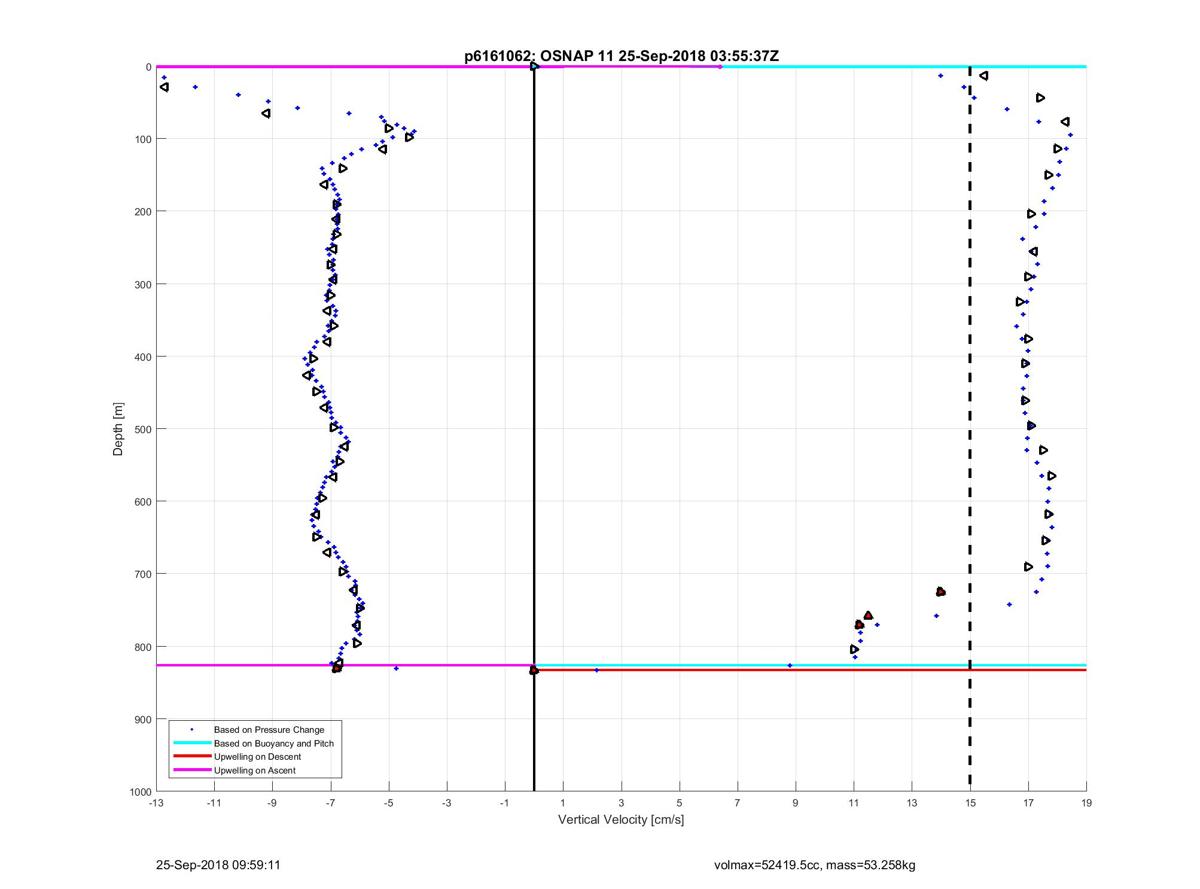Click the y-axis tick label '100'
Screen dimensions: 1200x889
click(142, 139)
